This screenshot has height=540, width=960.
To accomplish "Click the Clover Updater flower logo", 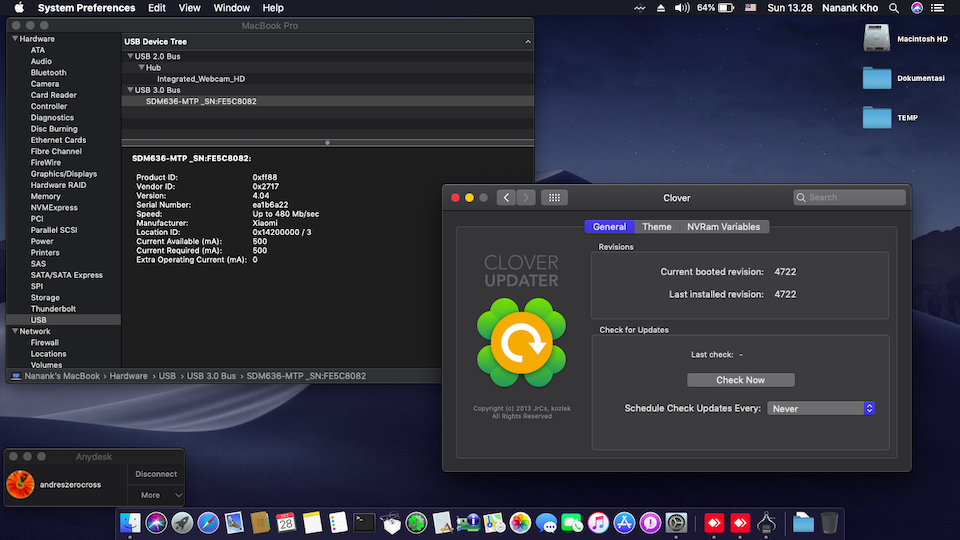I will 522,343.
